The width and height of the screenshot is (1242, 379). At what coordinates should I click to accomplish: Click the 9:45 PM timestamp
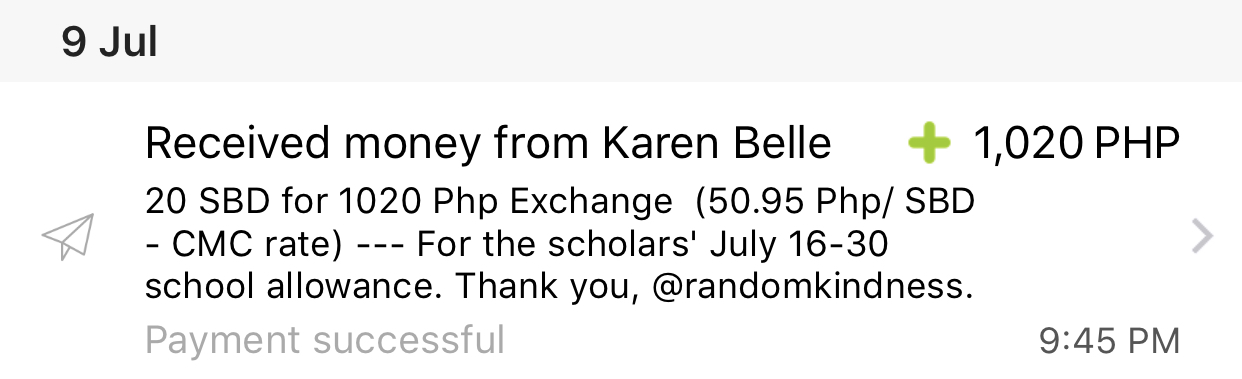[1110, 341]
